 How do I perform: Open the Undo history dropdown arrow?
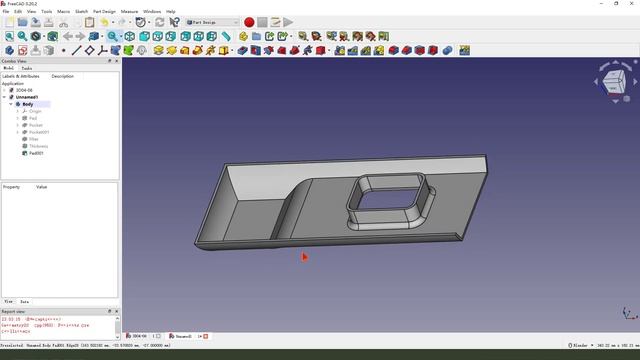[x=113, y=22]
